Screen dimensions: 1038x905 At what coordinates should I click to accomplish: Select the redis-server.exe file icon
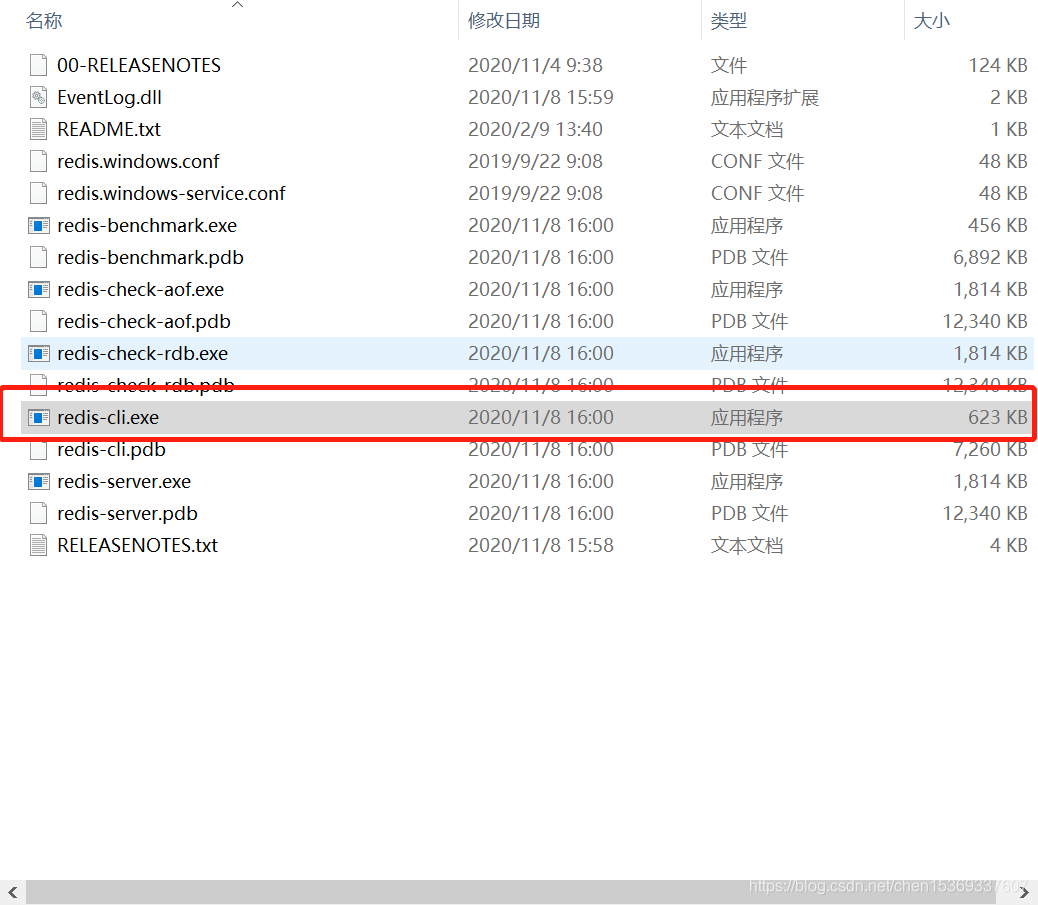[39, 482]
